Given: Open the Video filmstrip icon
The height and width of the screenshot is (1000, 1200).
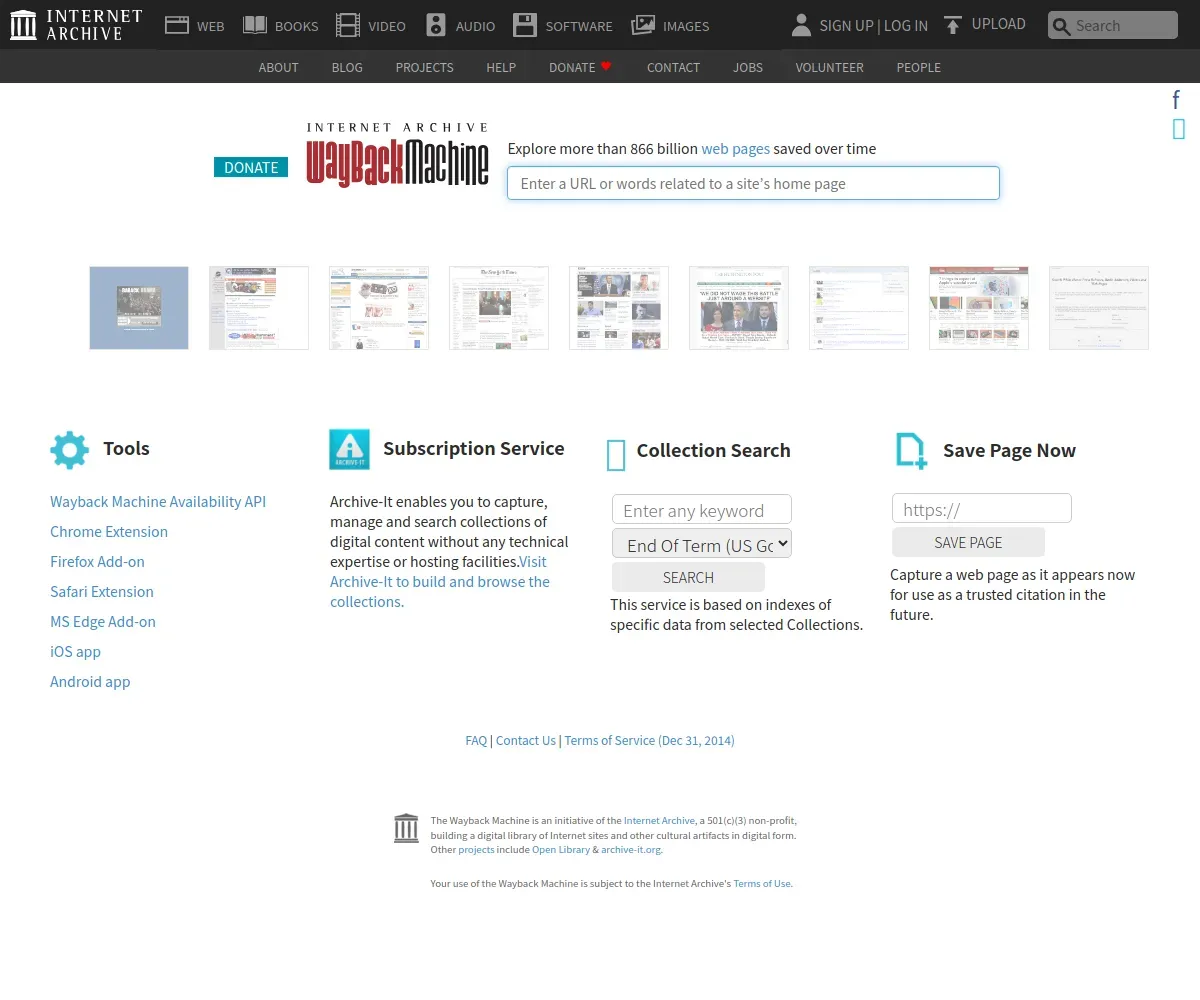Looking at the screenshot, I should click(348, 25).
